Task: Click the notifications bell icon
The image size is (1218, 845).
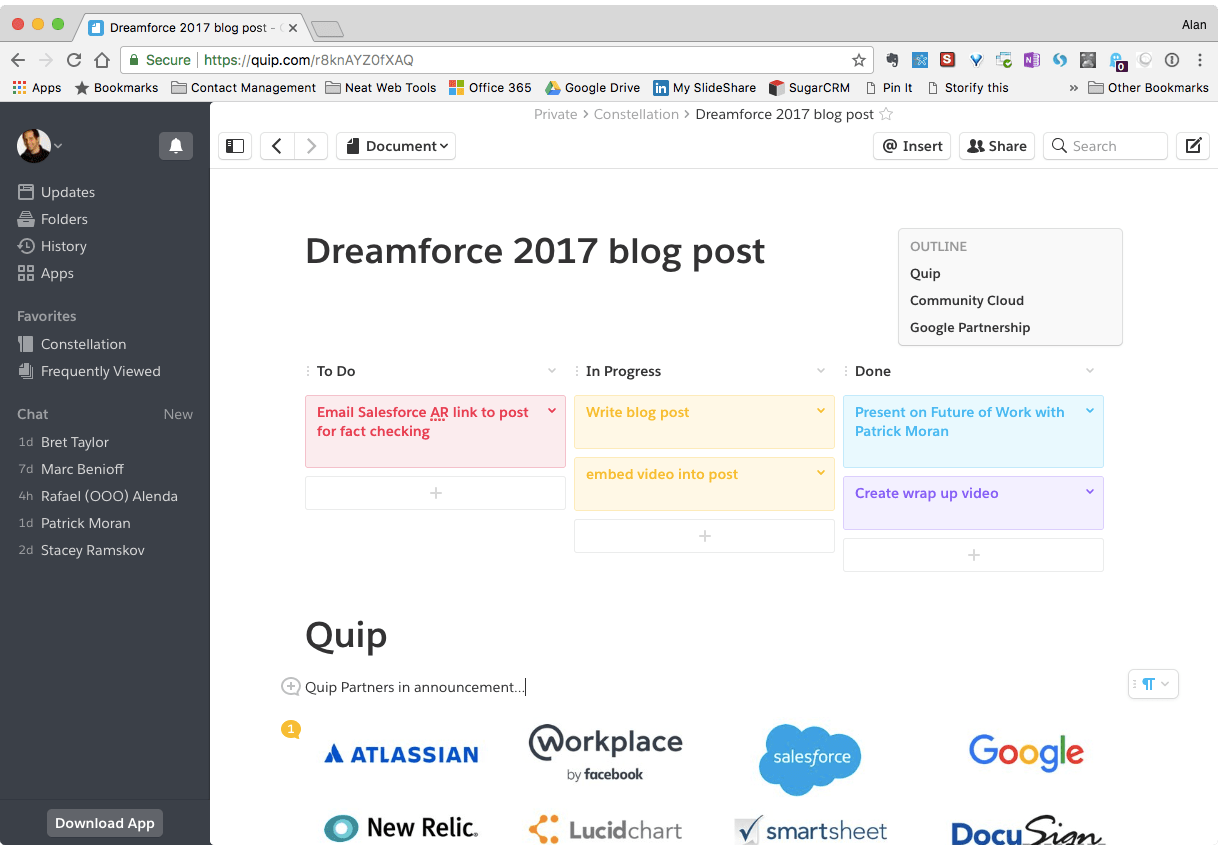Action: [x=176, y=146]
